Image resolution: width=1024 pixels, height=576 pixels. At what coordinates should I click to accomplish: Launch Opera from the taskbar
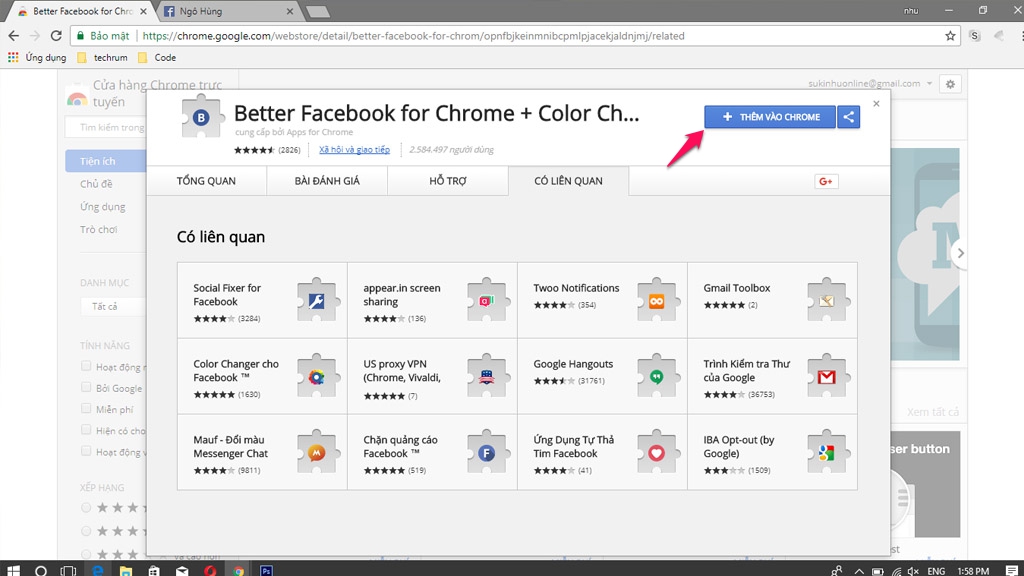(210, 570)
